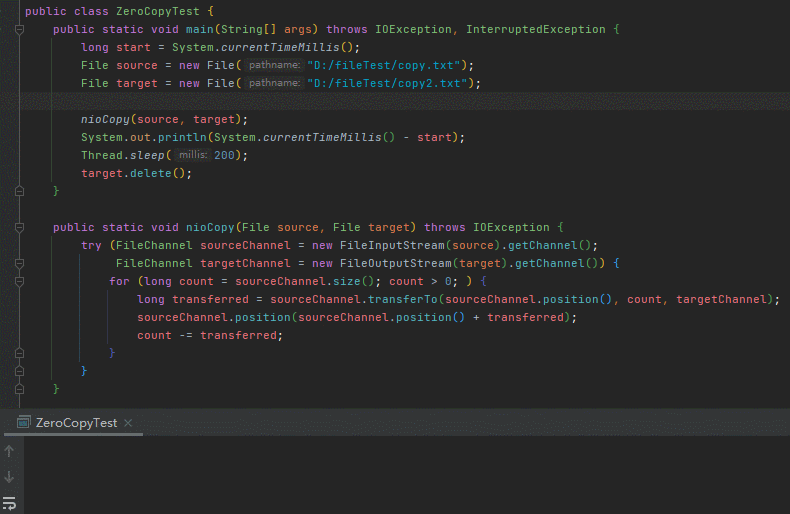Click the class name ZeroCopyTest in declaration
790x514 pixels.
158,11
